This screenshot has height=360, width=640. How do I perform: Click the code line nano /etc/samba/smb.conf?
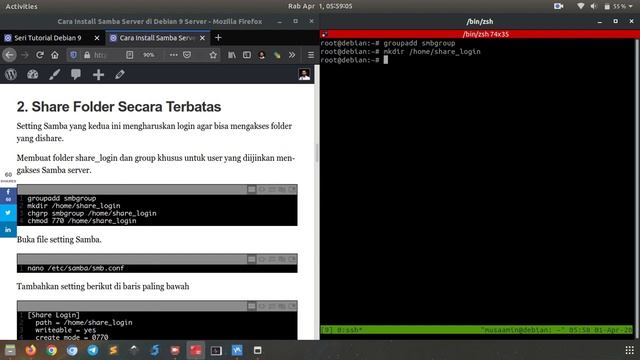point(76,268)
